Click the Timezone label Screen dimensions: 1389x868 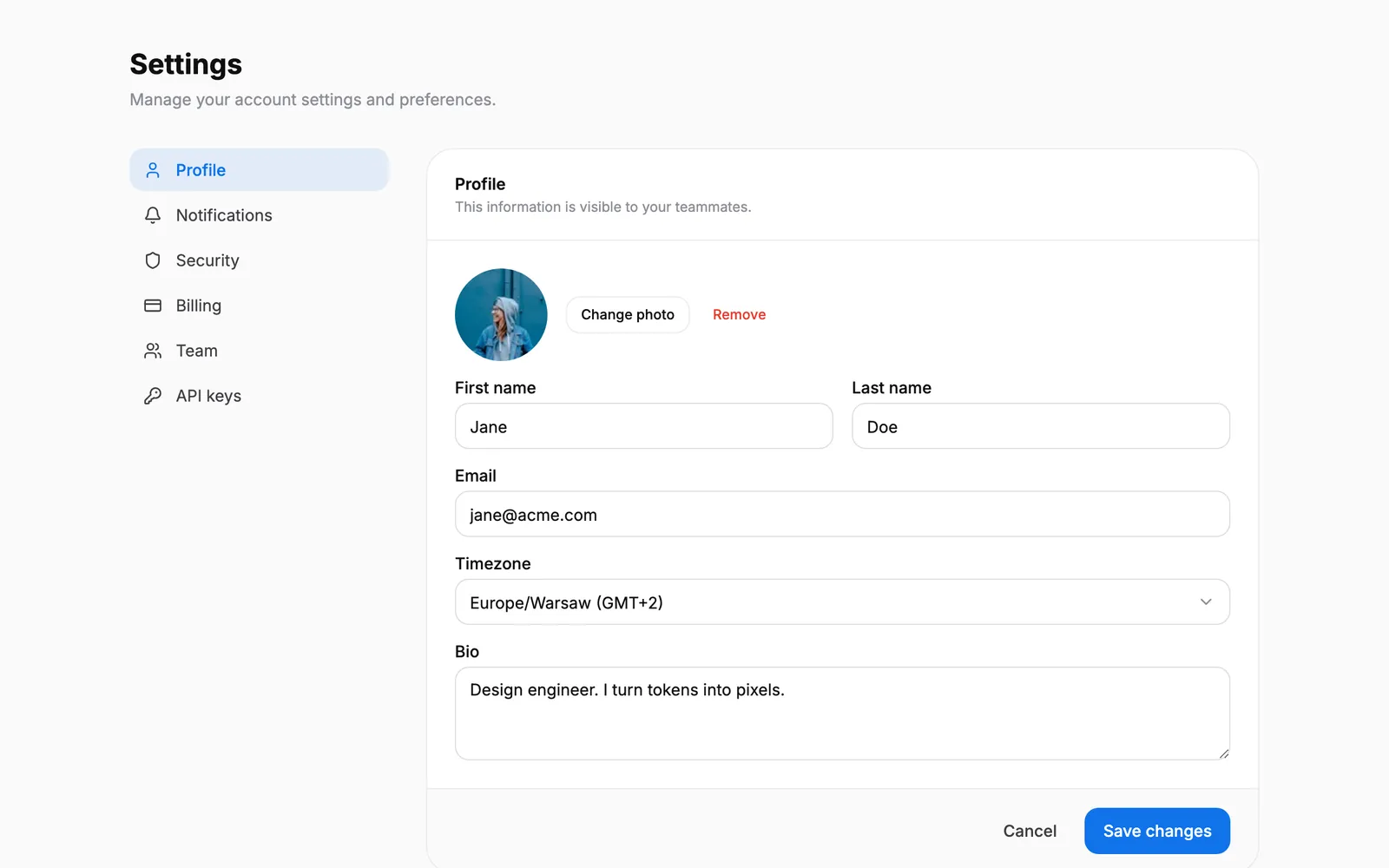click(493, 563)
